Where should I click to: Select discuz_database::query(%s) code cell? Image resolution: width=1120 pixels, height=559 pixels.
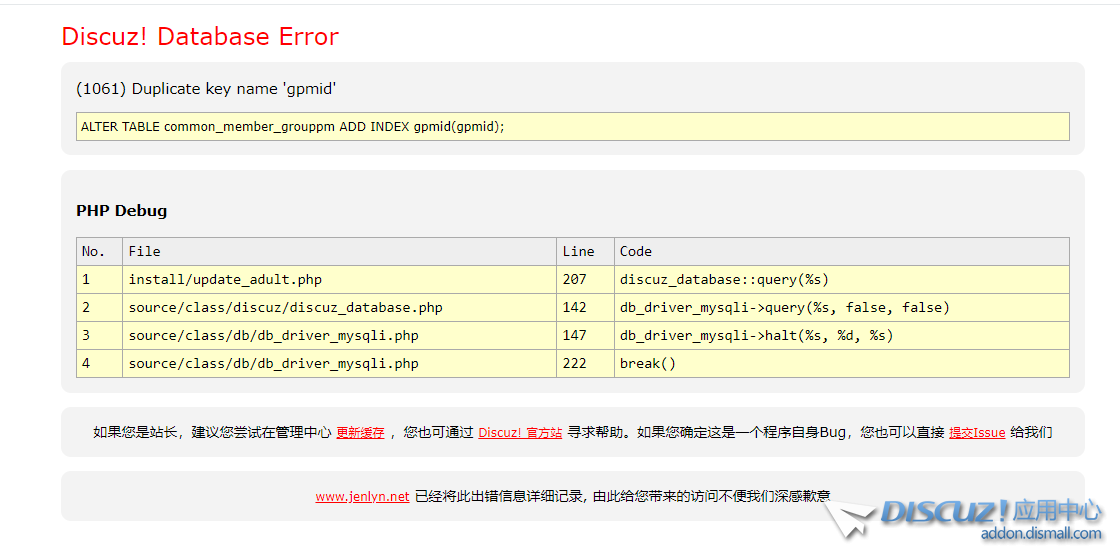point(842,280)
